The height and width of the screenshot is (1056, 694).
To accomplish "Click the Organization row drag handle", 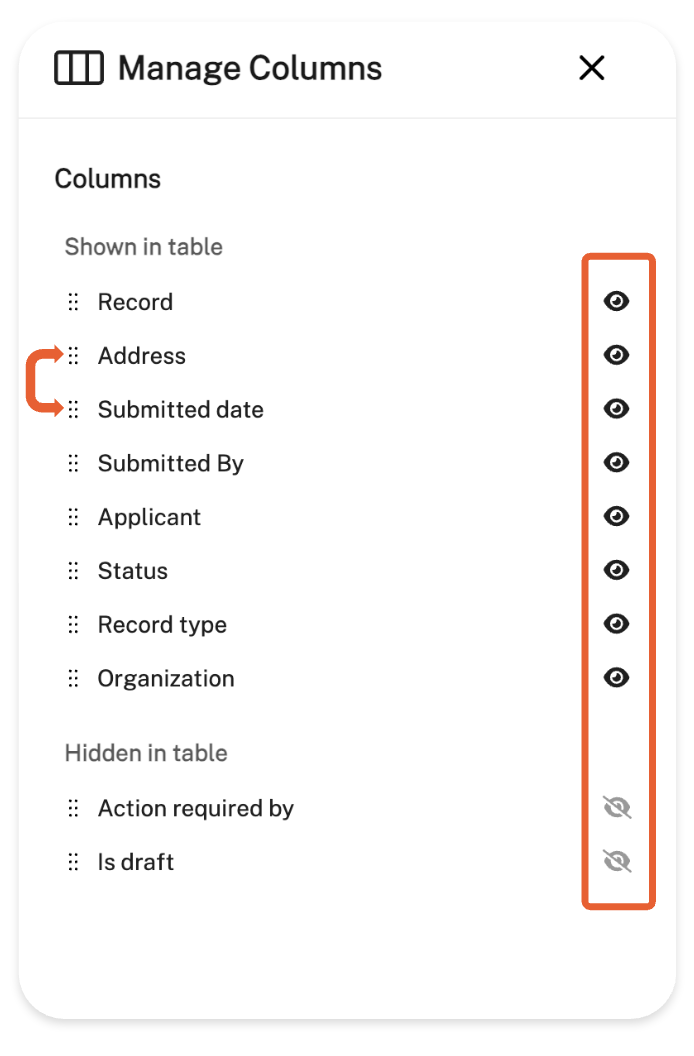I will [73, 678].
